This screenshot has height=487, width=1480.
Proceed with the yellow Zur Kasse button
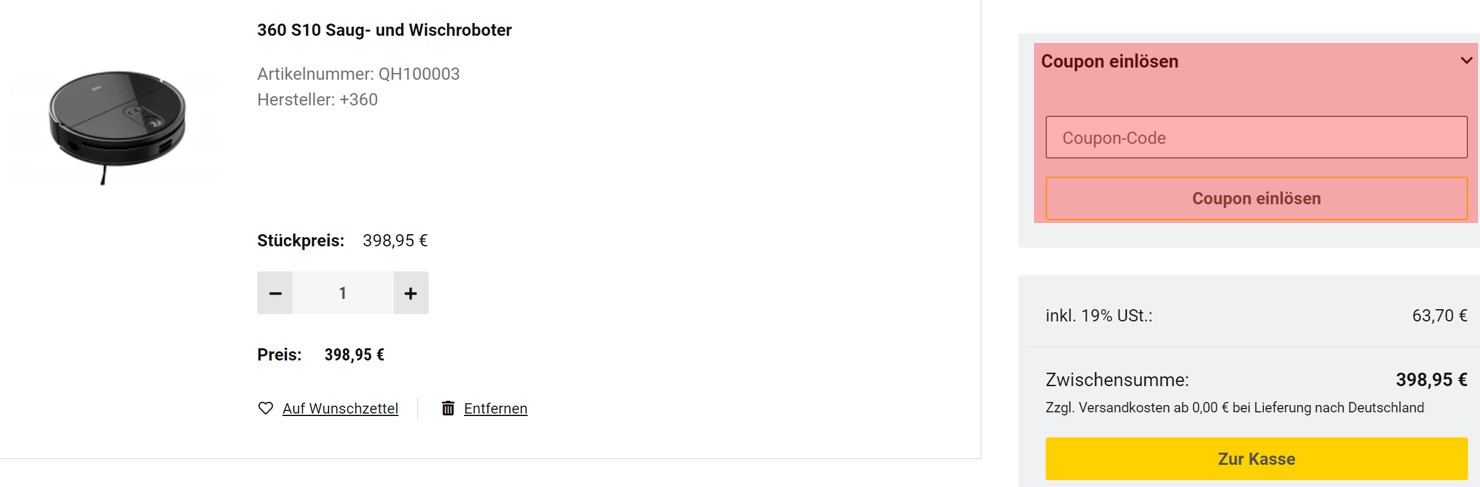click(1257, 459)
